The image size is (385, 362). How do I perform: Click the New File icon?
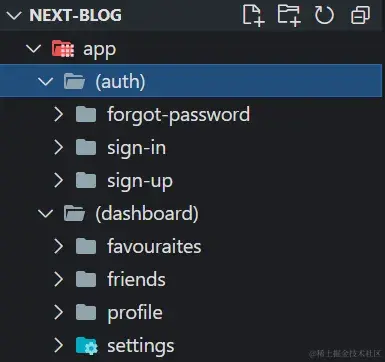point(253,15)
